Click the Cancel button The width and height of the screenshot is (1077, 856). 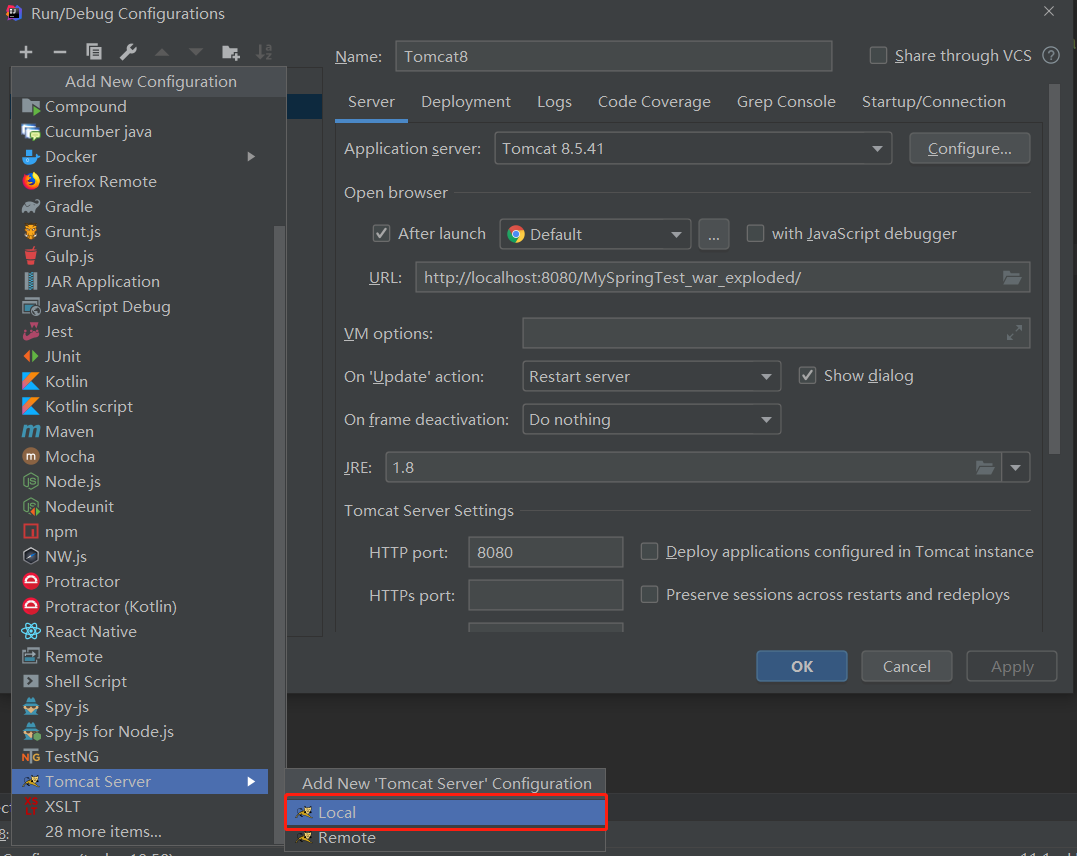click(907, 666)
